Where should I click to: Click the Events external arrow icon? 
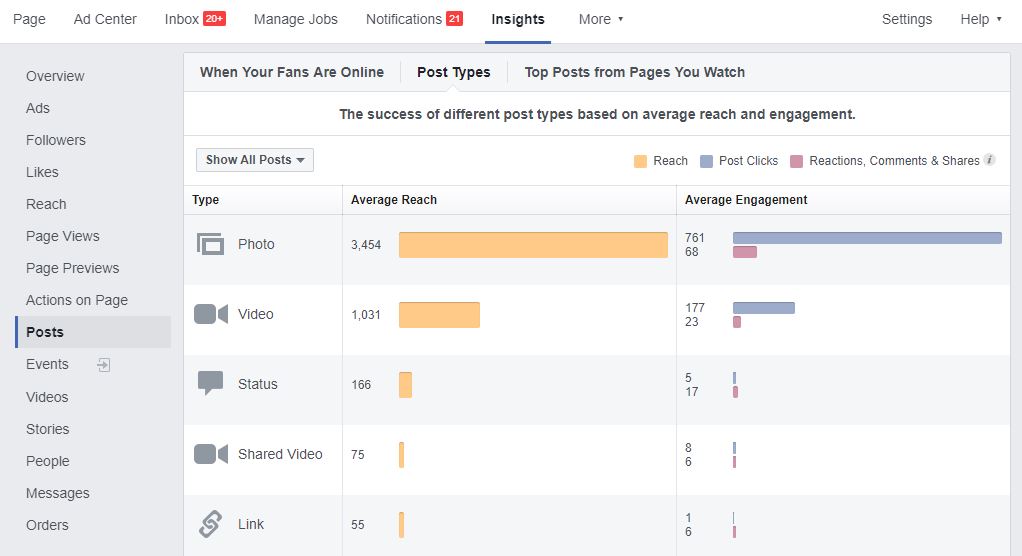click(104, 365)
